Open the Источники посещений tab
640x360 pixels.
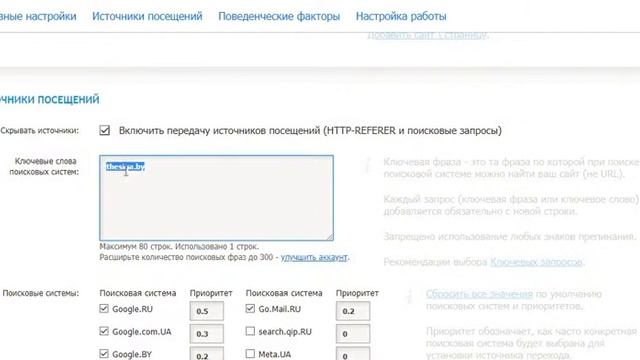[x=147, y=16]
